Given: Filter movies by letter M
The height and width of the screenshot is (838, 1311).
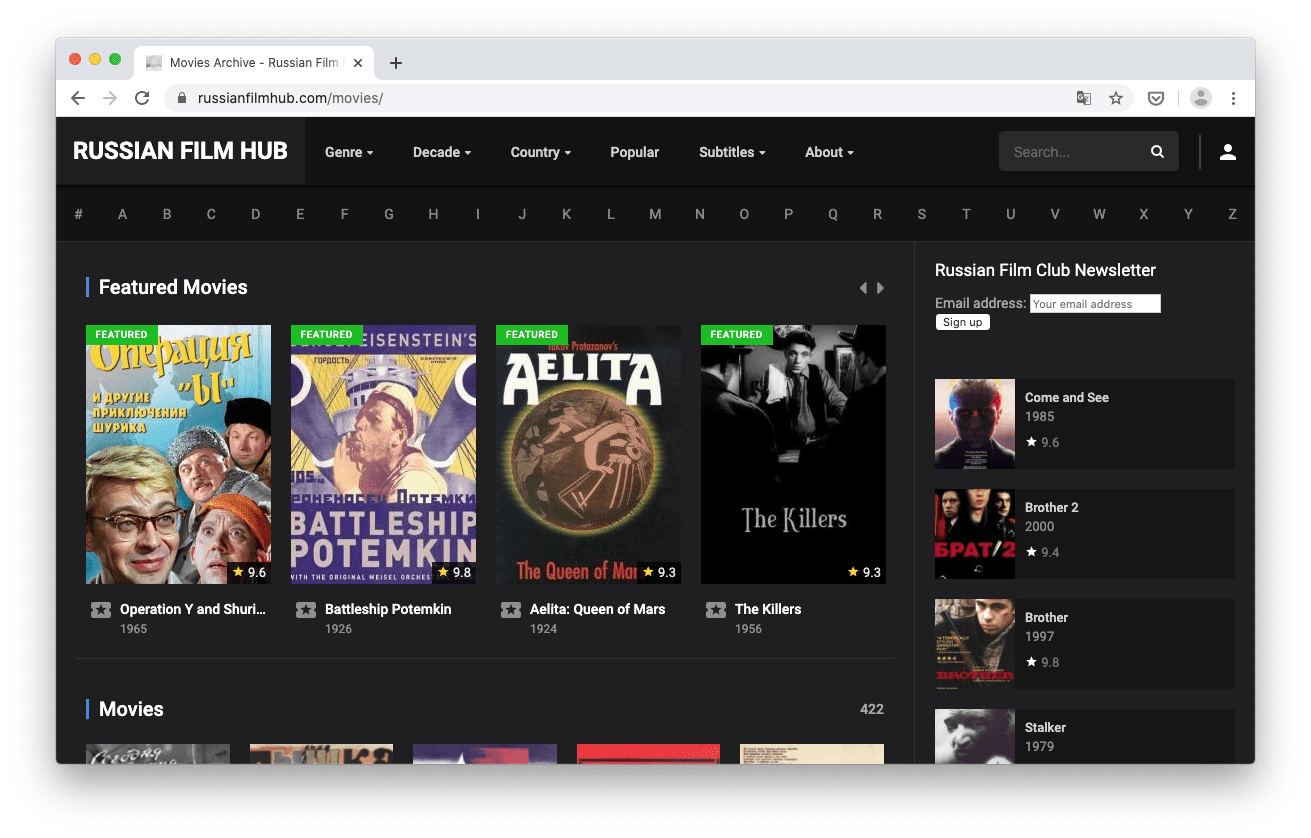Looking at the screenshot, I should point(655,214).
